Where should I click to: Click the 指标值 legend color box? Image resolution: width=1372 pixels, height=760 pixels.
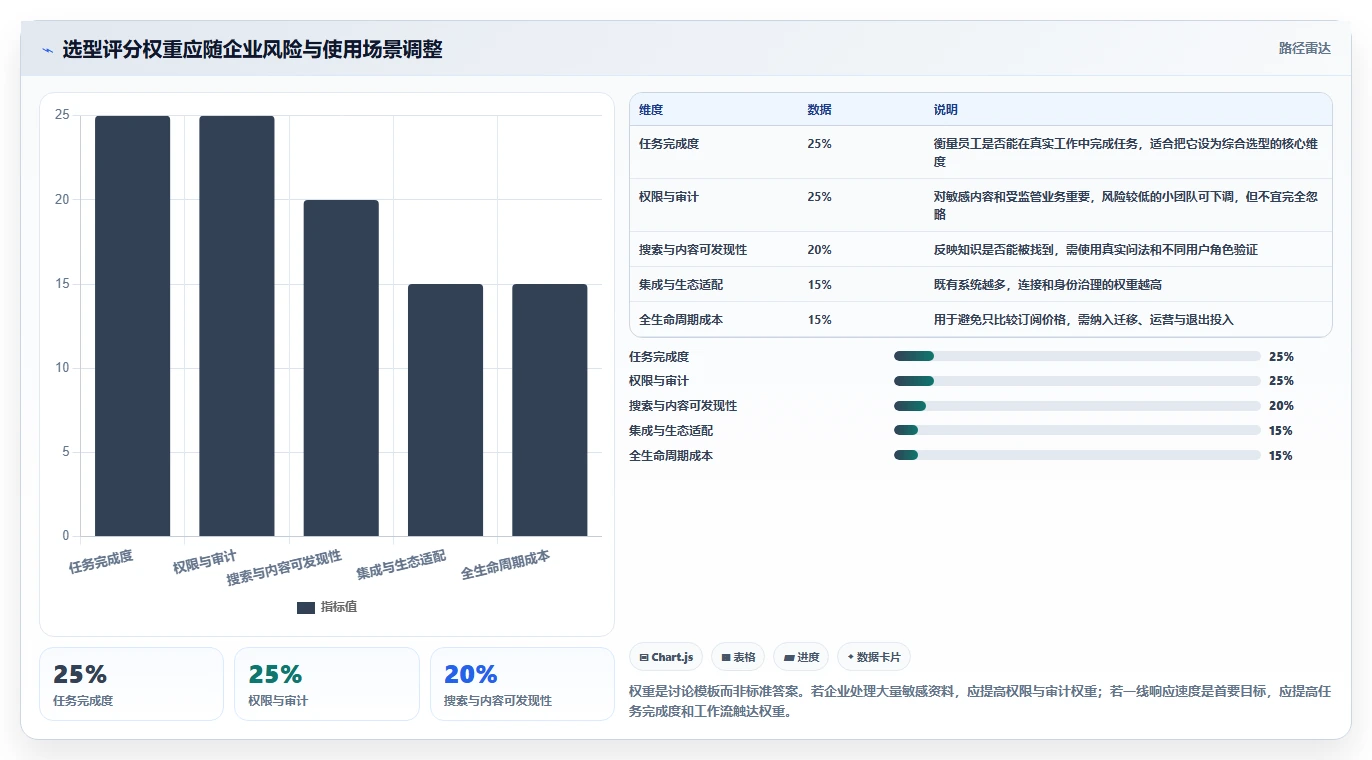tap(306, 607)
